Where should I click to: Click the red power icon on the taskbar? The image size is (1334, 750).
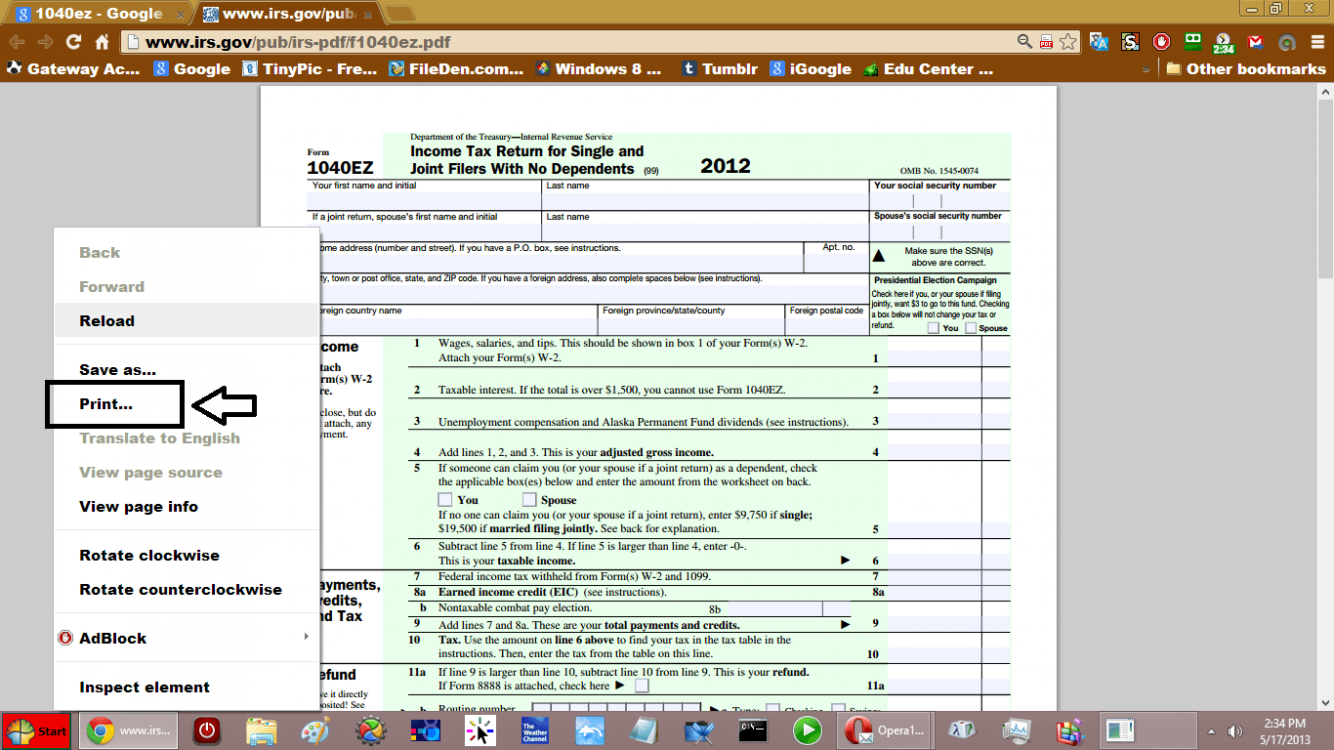(x=207, y=731)
